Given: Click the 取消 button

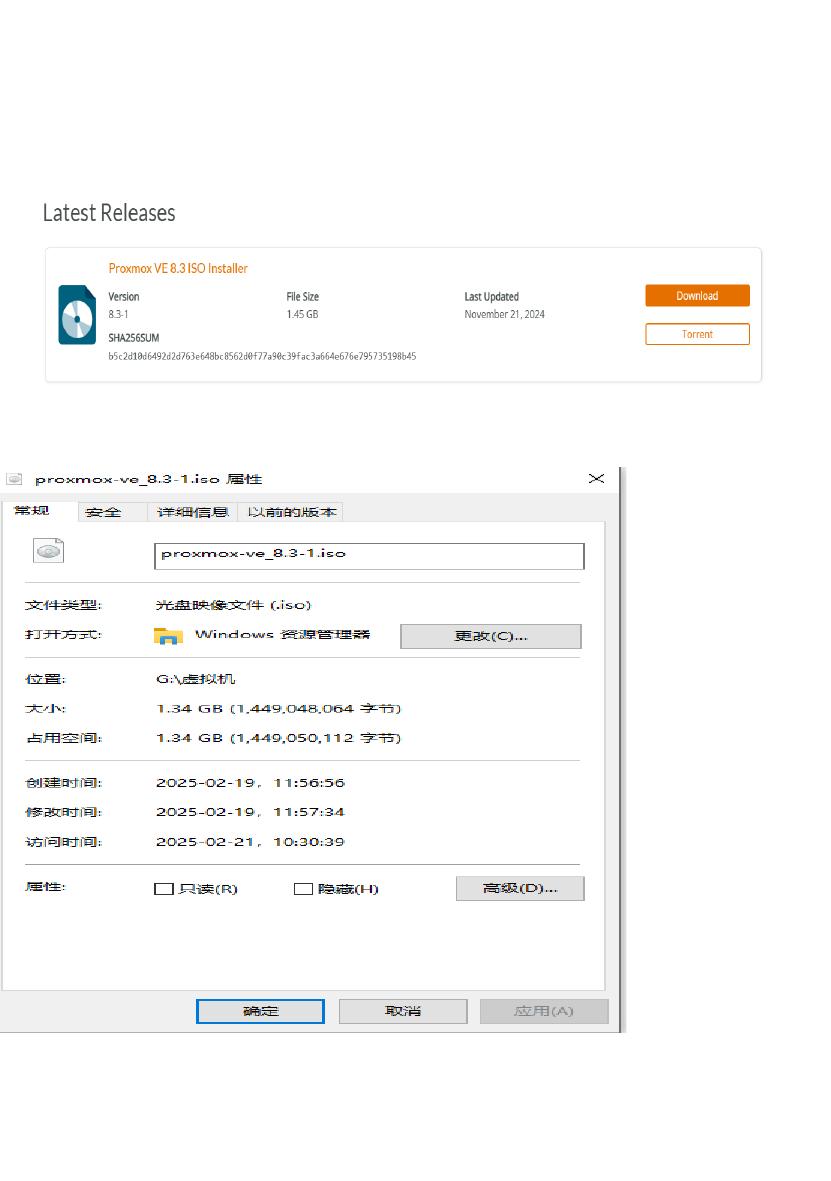Looking at the screenshot, I should click(x=403, y=1011).
